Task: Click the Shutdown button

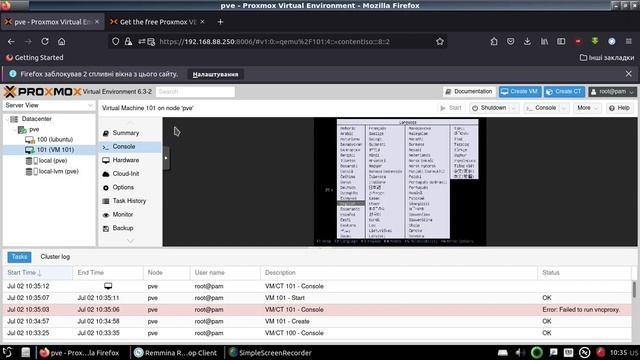Action: (489, 108)
